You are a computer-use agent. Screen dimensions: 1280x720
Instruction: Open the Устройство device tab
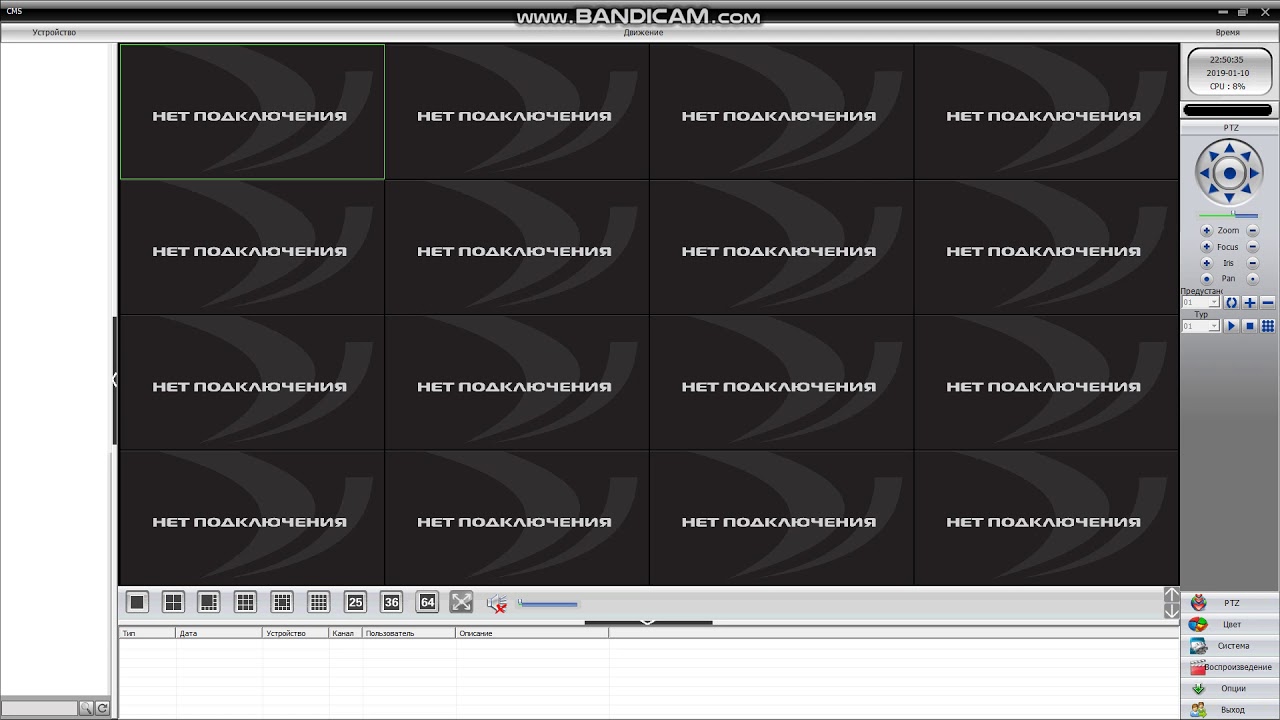[x=54, y=32]
